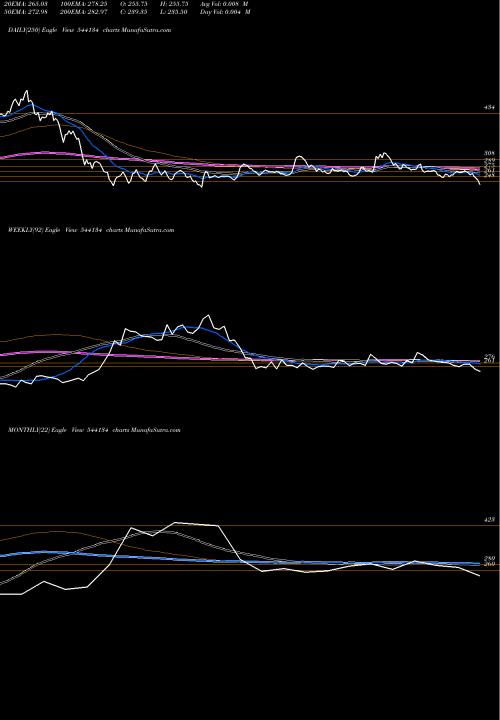Click the close price 'C:' value
The image size is (500, 720).
click(x=135, y=12)
